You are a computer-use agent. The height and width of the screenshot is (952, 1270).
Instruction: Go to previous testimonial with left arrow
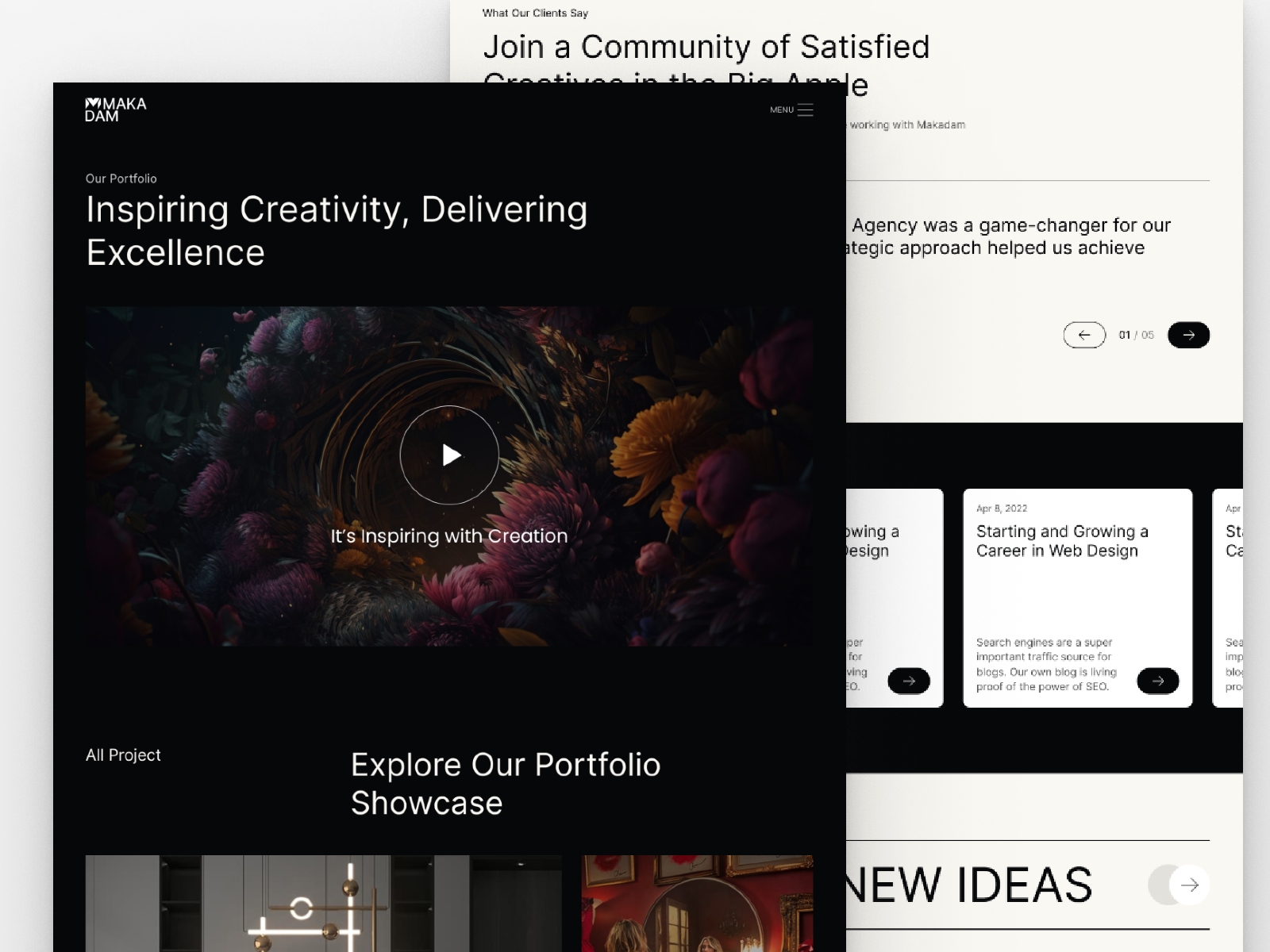(1084, 335)
